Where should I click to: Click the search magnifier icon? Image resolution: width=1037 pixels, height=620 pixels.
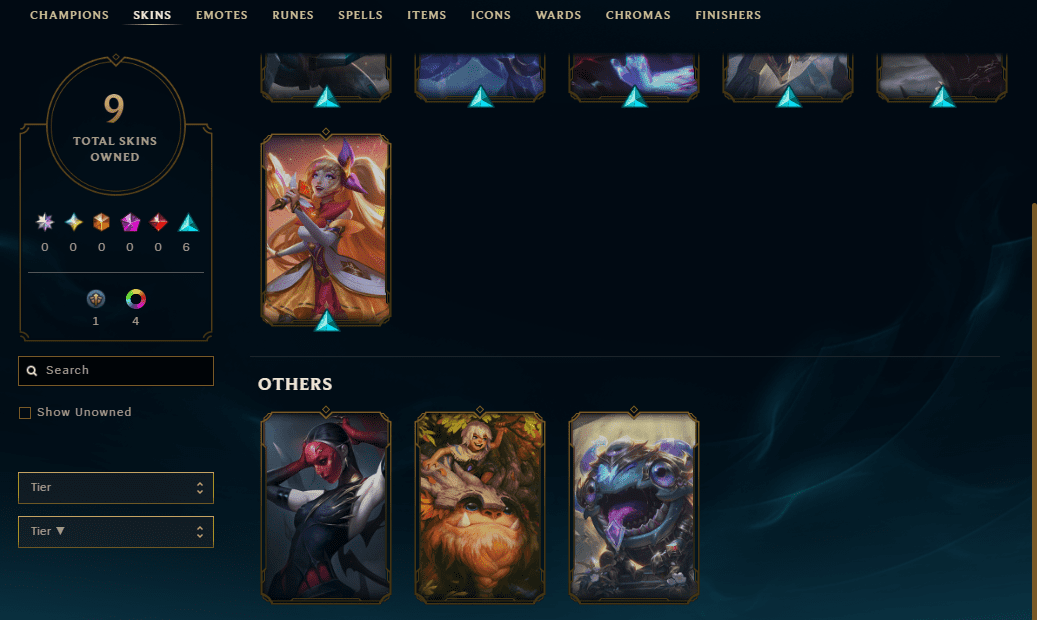point(32,371)
